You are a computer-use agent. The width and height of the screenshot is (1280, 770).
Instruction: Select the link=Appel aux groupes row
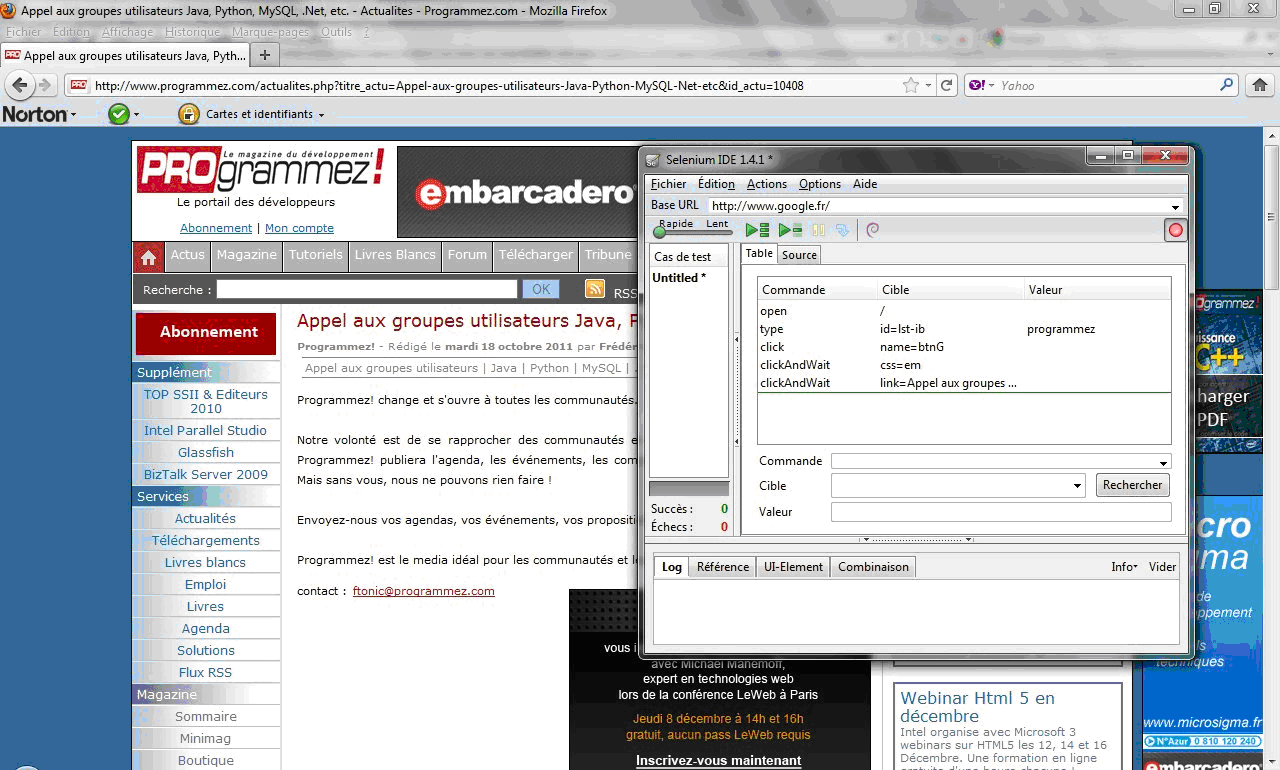pyautogui.click(x=964, y=383)
